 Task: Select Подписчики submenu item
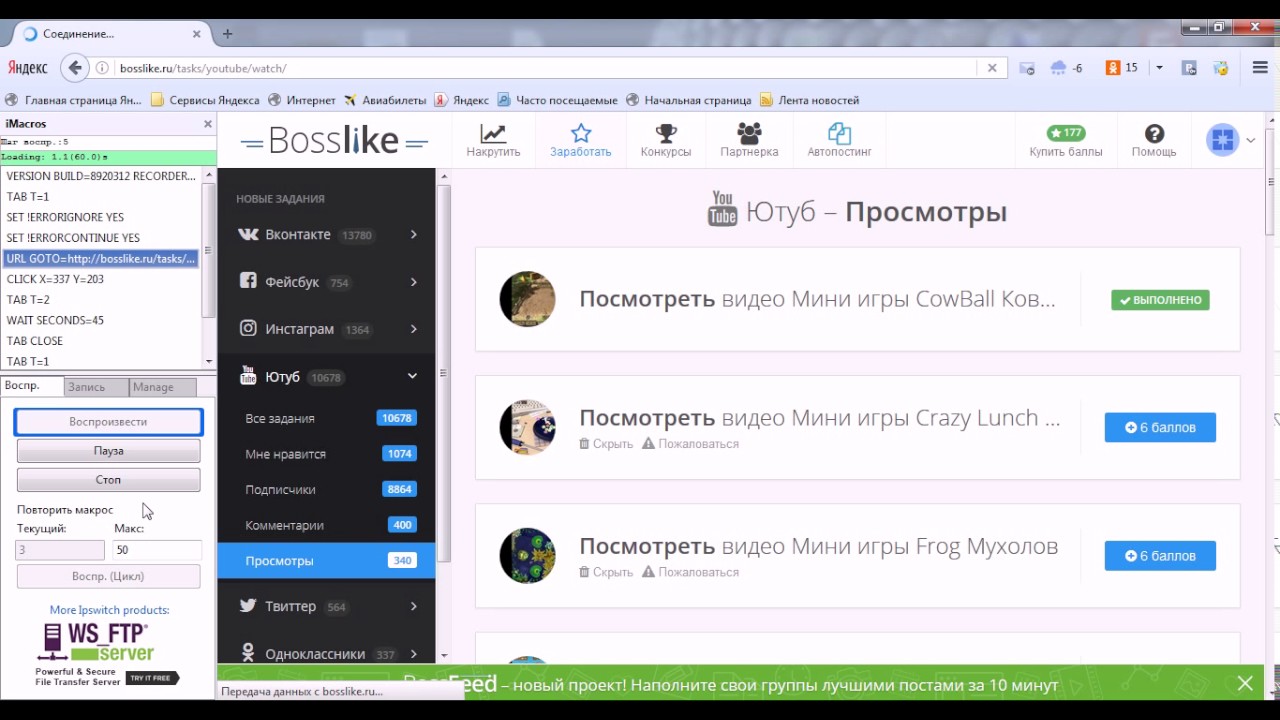[326, 489]
